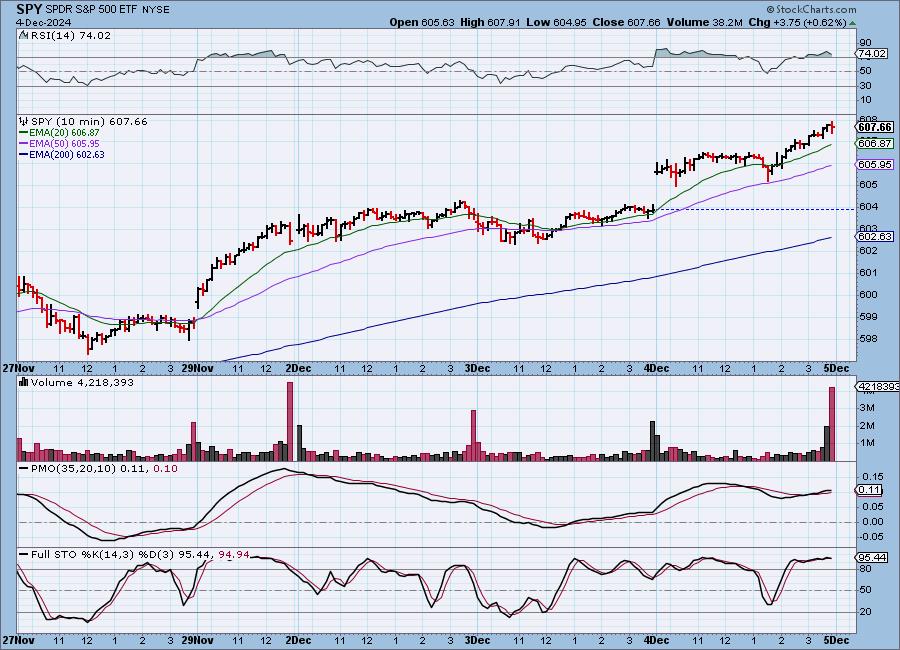Click the EMA(50) 605.95 legend text

point(64,144)
